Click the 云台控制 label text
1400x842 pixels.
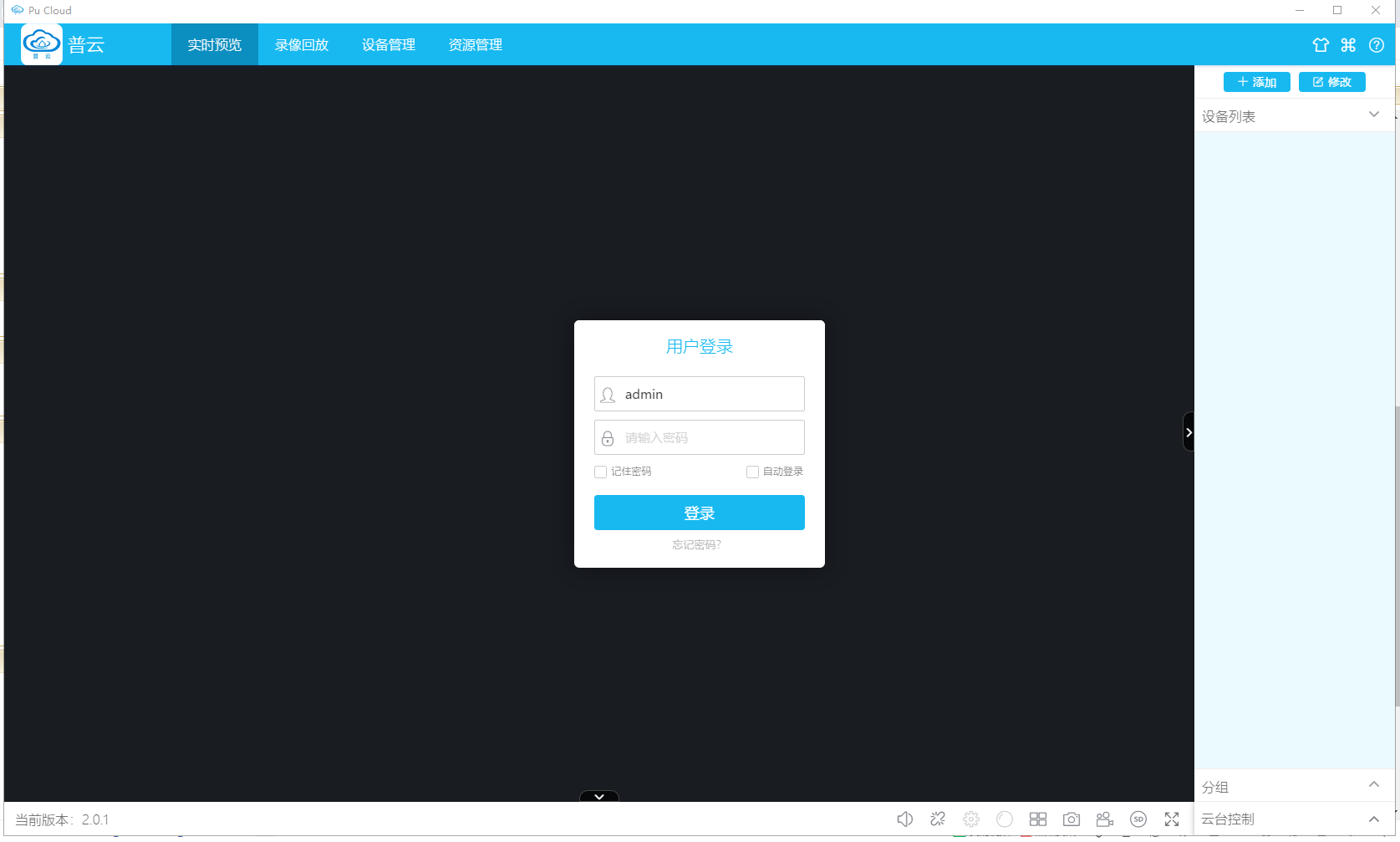1228,819
